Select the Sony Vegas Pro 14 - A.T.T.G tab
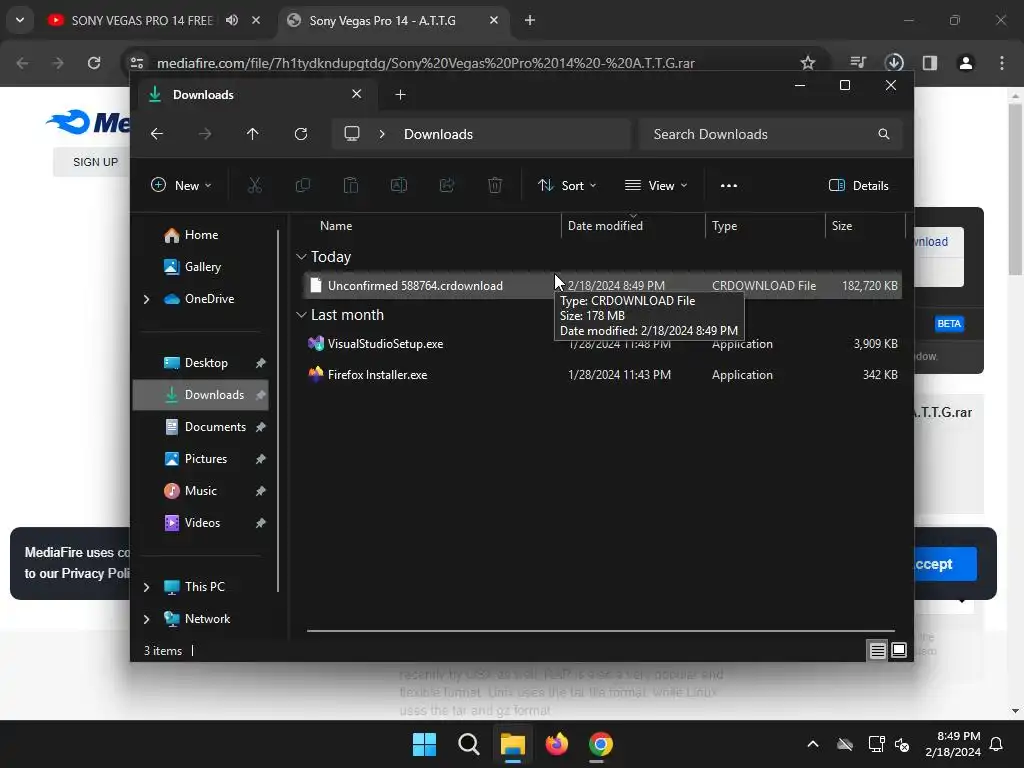 pyautogui.click(x=383, y=20)
